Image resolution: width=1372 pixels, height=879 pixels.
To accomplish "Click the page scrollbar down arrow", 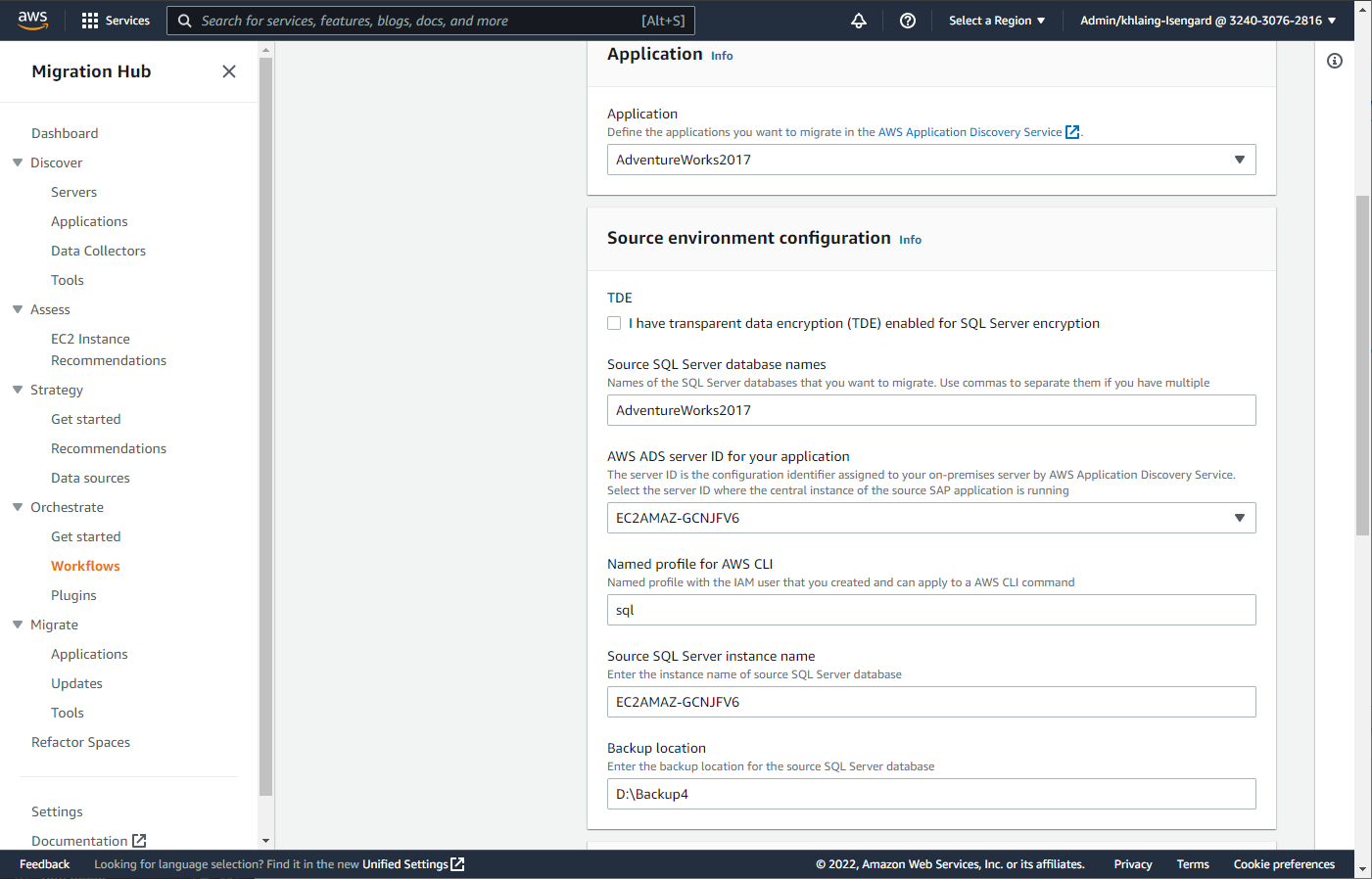I will tap(1363, 869).
